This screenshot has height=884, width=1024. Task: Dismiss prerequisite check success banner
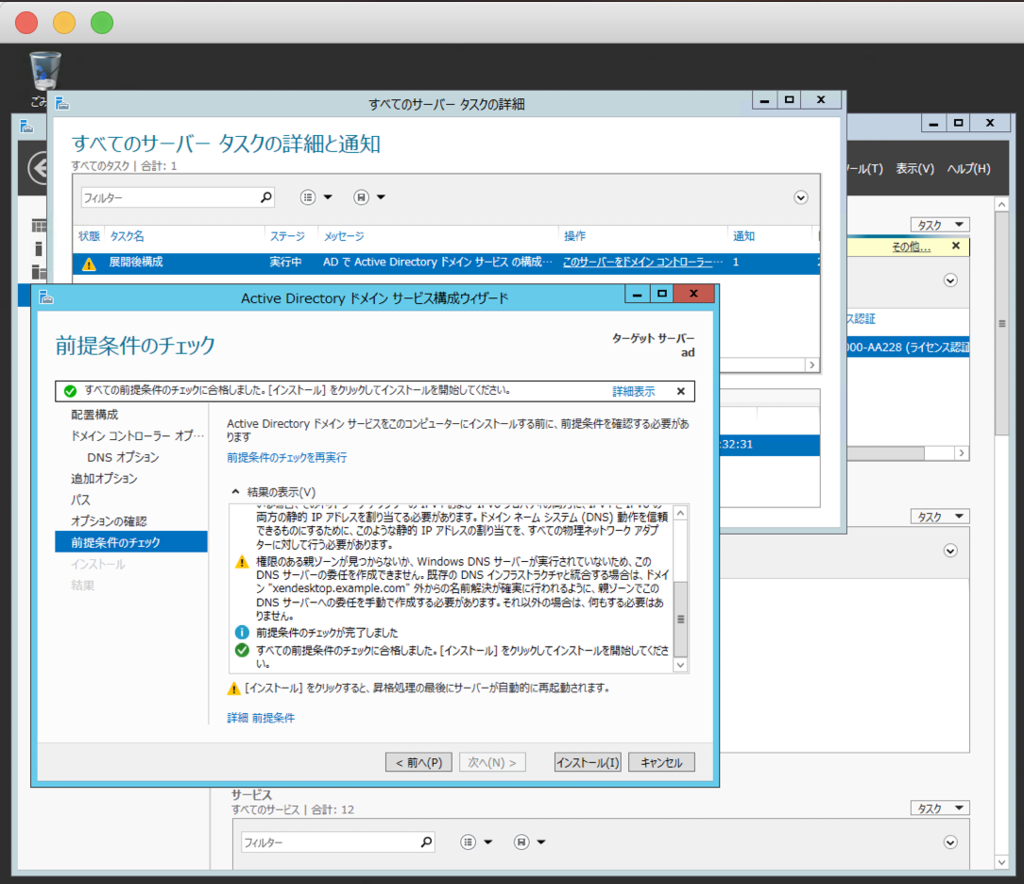(x=680, y=391)
